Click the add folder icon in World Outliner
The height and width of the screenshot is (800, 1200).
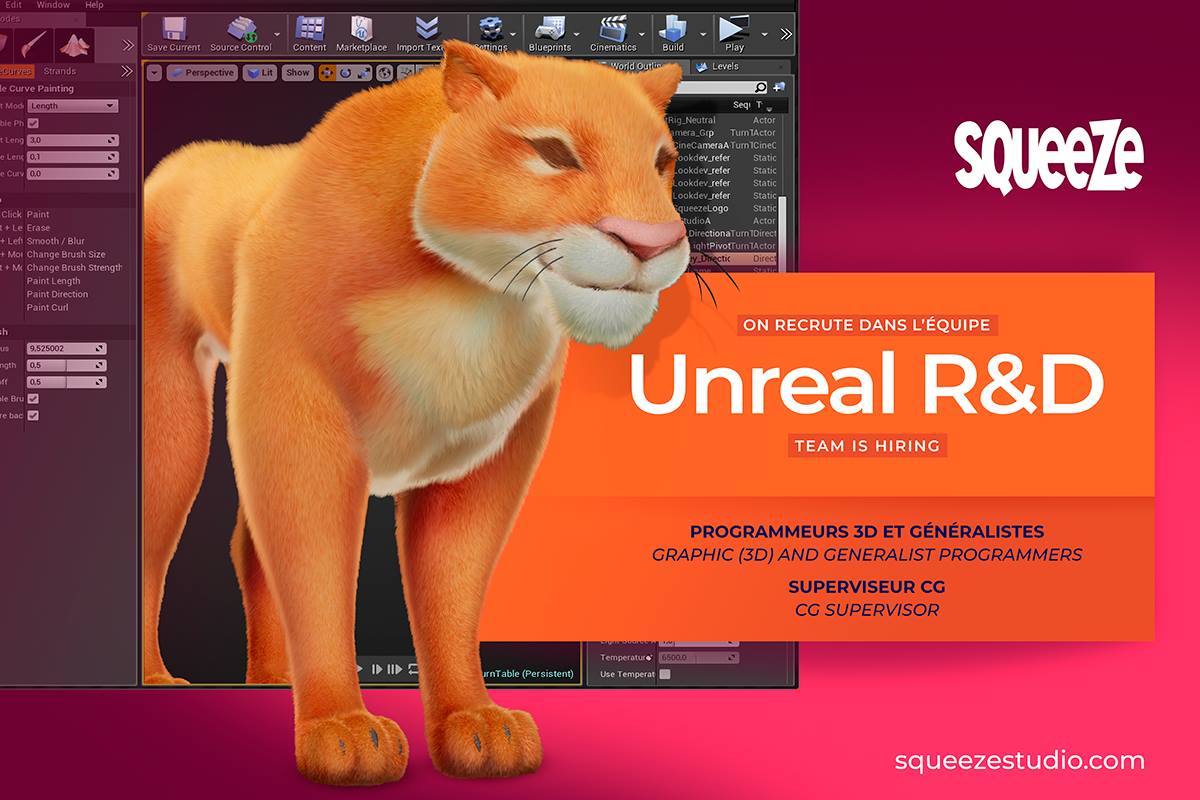coord(779,88)
